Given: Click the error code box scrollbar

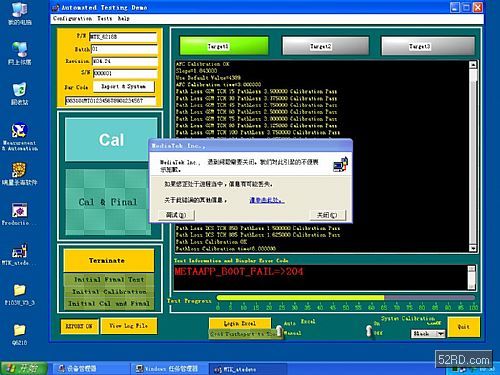Looking at the screenshot, I should click(x=471, y=277).
